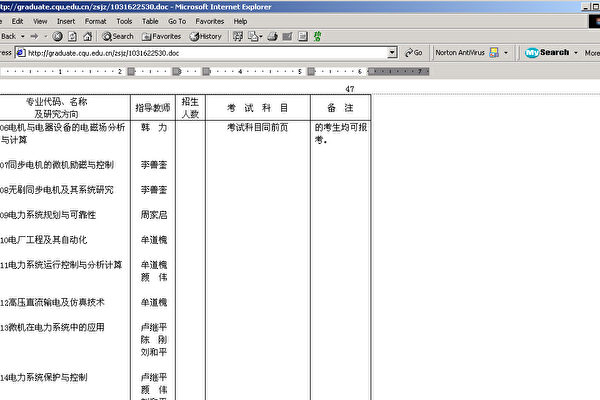
Task: Go to the Home page icon
Action: click(86, 36)
